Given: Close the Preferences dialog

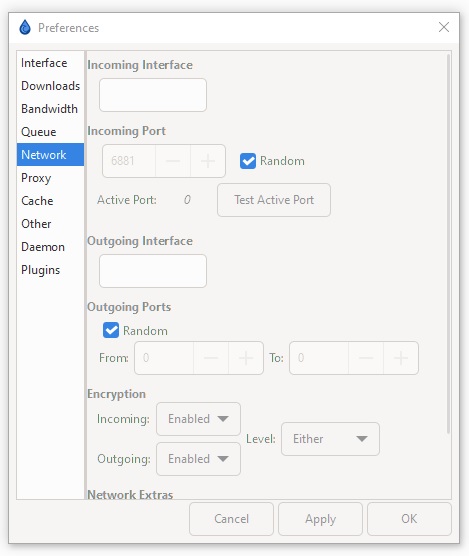Looking at the screenshot, I should (444, 27).
